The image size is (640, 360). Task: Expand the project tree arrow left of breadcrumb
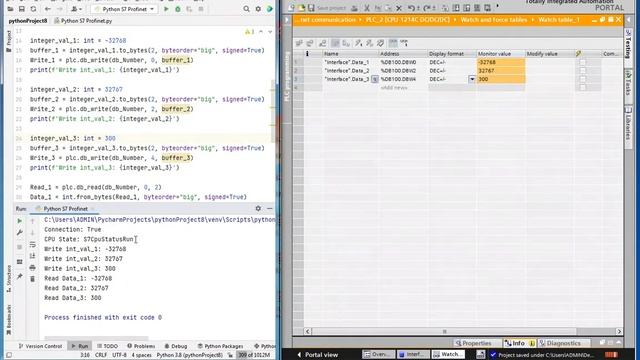(287, 20)
